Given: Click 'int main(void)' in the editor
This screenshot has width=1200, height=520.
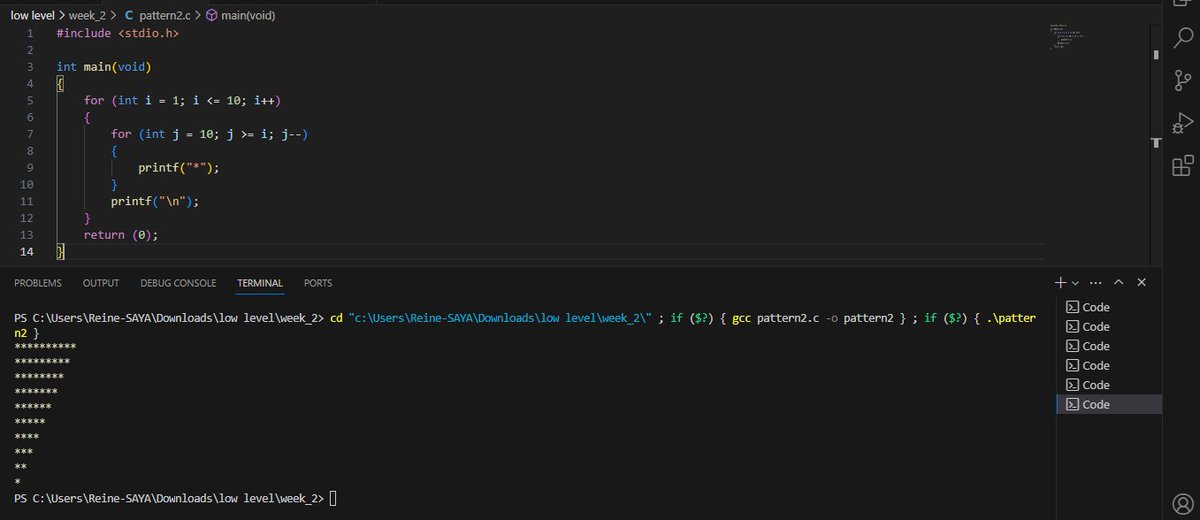Looking at the screenshot, I should tap(103, 67).
